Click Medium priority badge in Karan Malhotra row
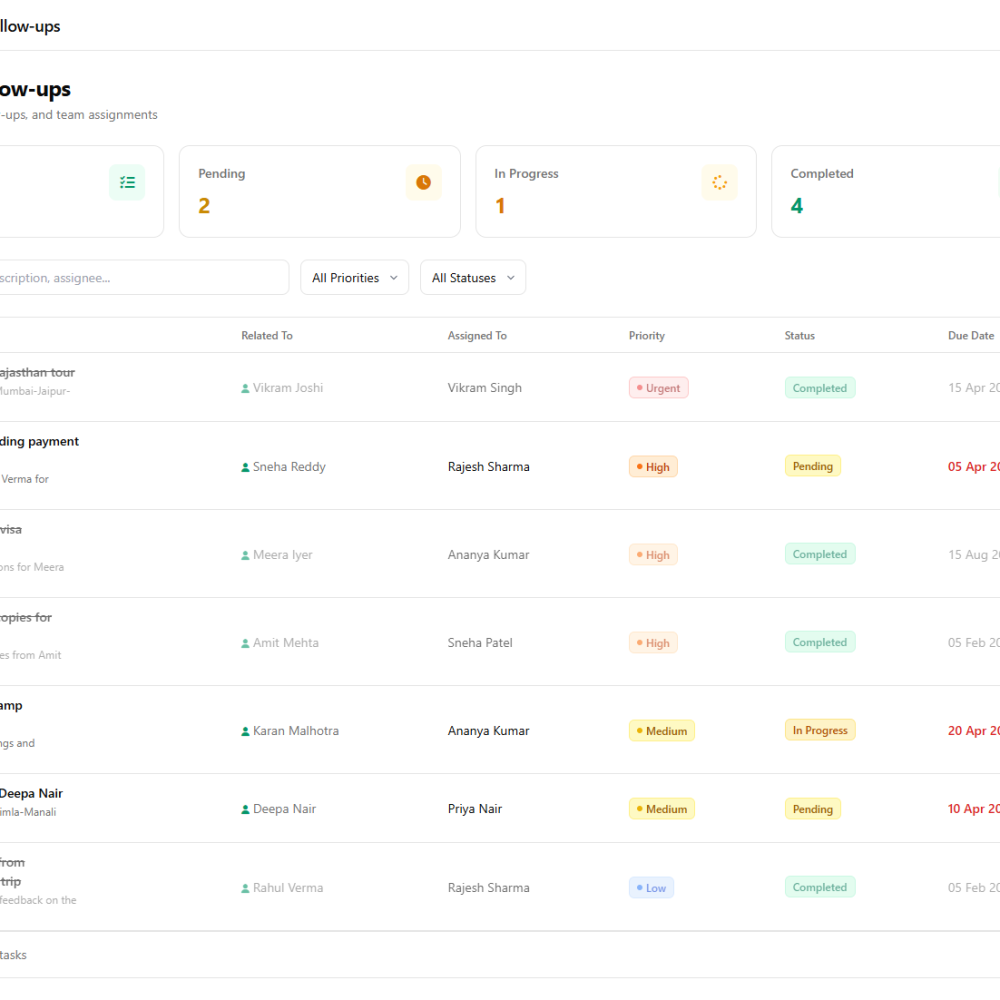The image size is (1000, 1000). [x=662, y=731]
